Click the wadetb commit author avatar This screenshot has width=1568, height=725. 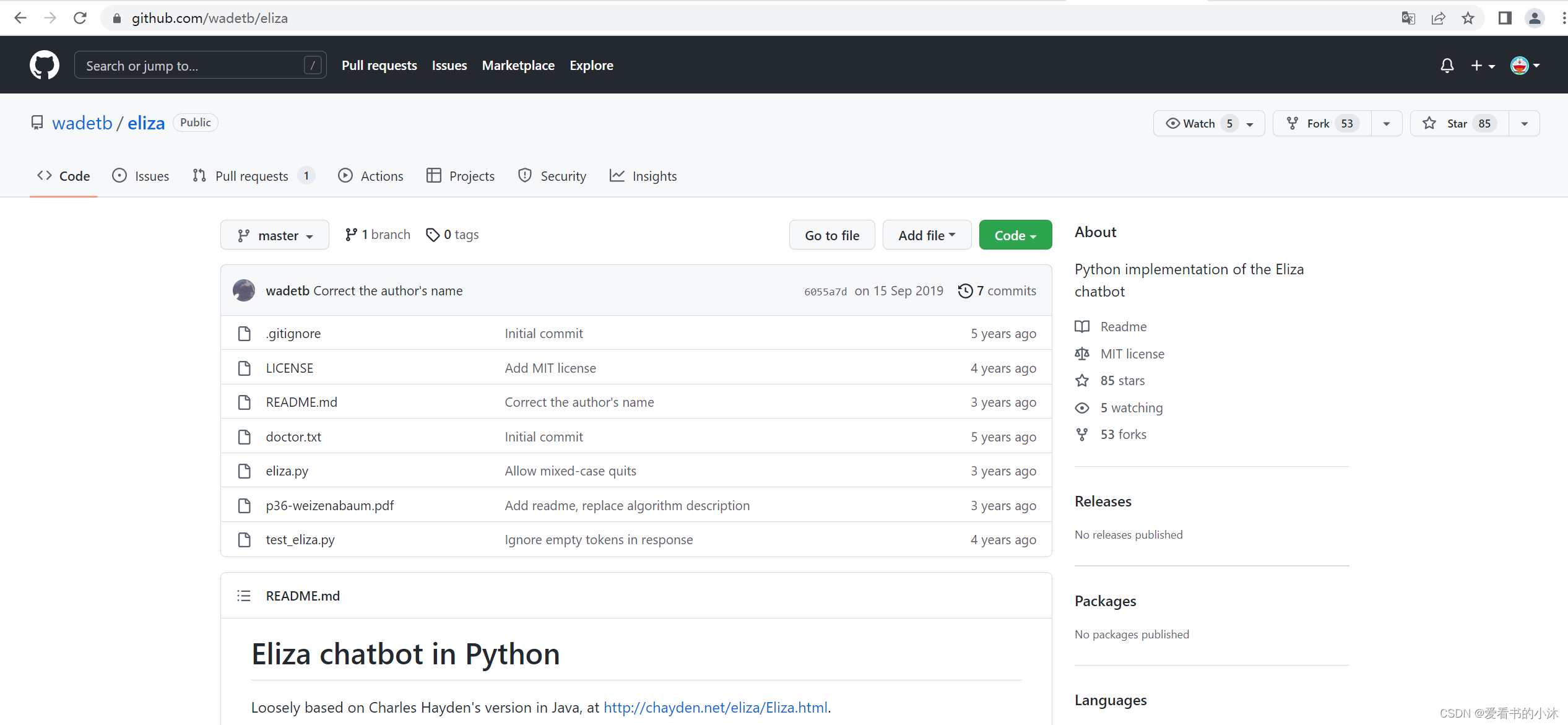click(244, 290)
